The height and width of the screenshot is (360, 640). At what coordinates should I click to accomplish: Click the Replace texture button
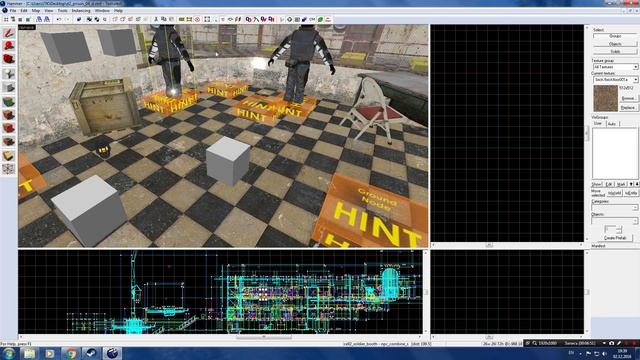628,107
